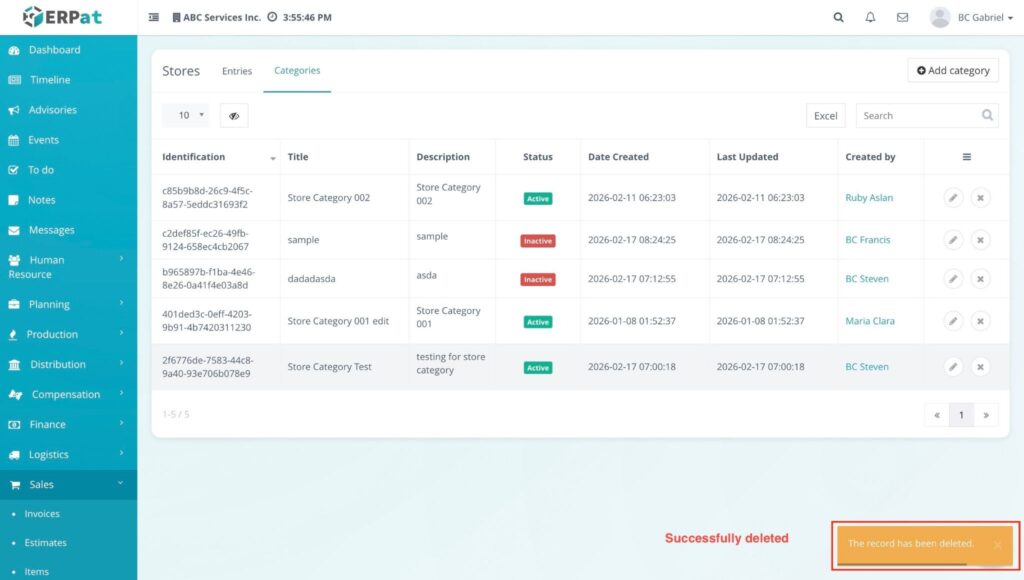
Task: Open the Ruby Aslan creator link
Action: tap(869, 198)
